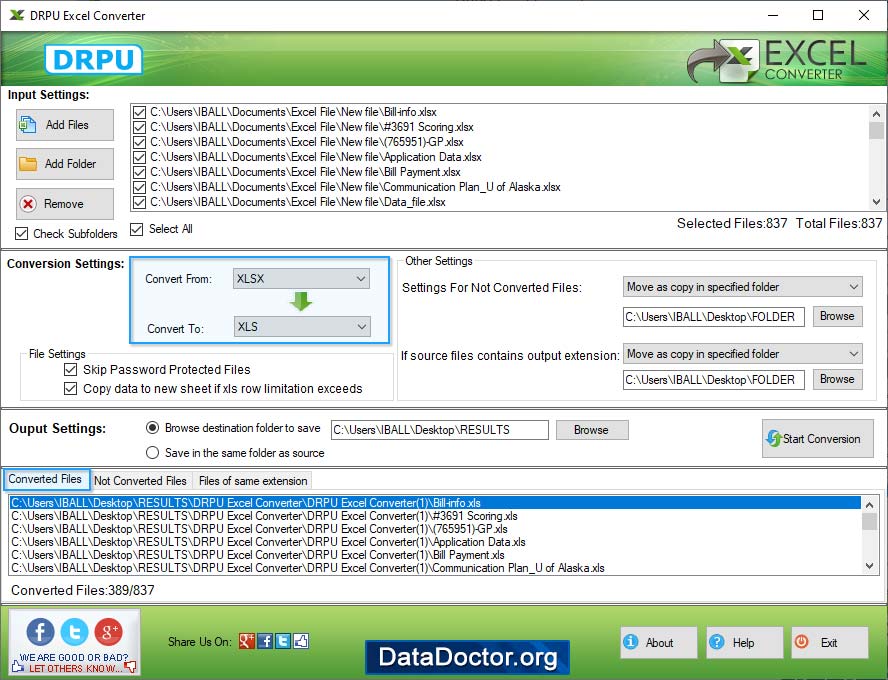Click the small thumbs-up share icon
This screenshot has height=680, width=888.
pos(301,641)
